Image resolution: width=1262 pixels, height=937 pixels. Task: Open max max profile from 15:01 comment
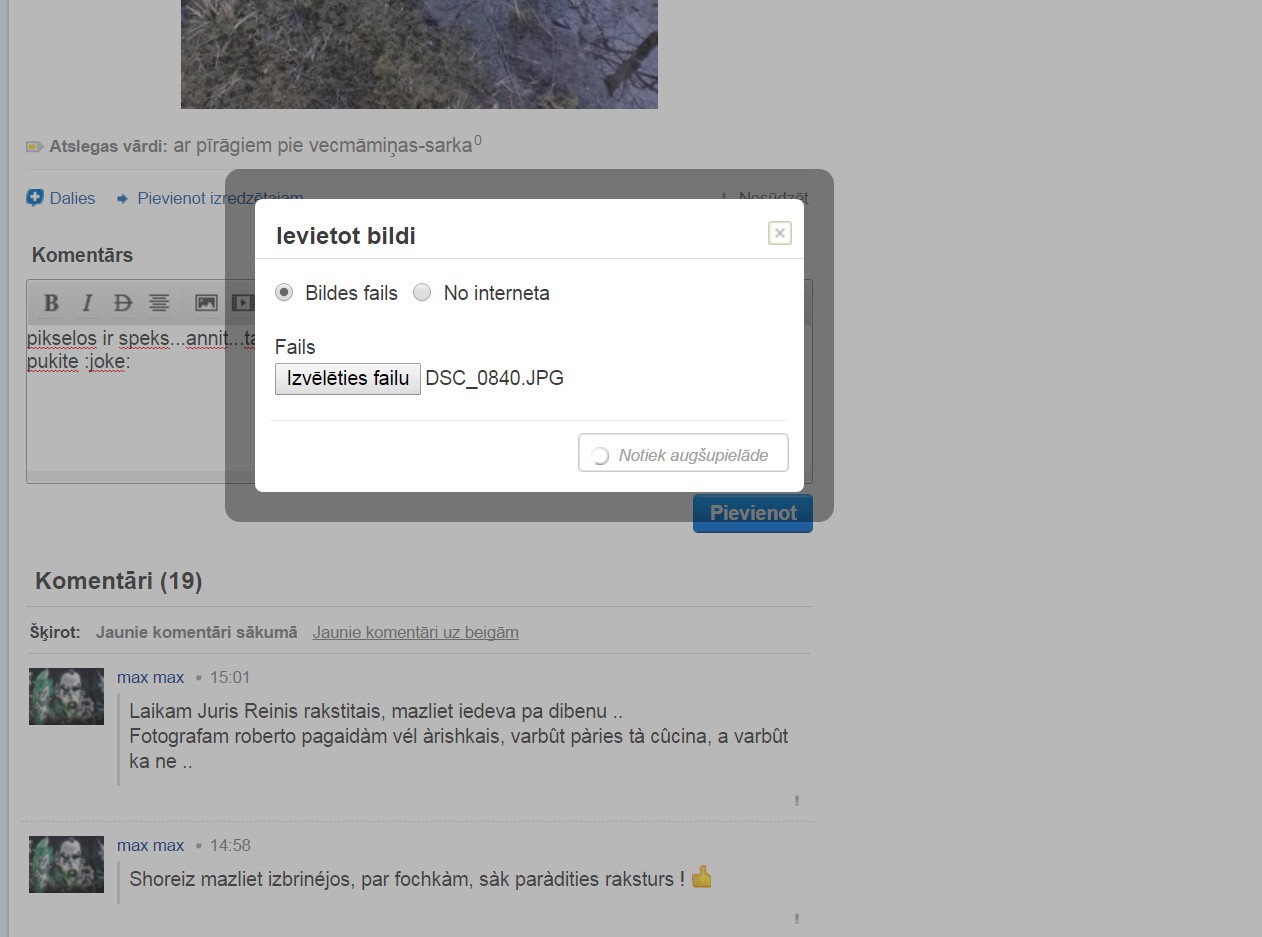(150, 677)
